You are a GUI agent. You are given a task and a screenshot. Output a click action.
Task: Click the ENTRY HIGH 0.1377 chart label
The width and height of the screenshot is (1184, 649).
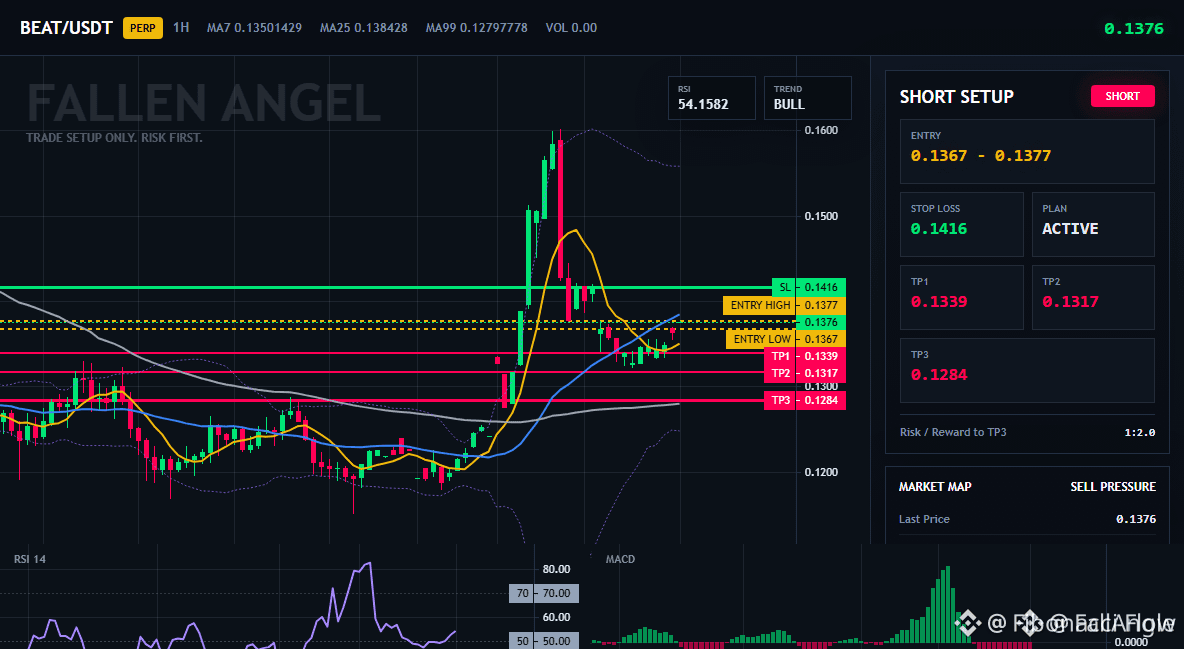pos(785,305)
